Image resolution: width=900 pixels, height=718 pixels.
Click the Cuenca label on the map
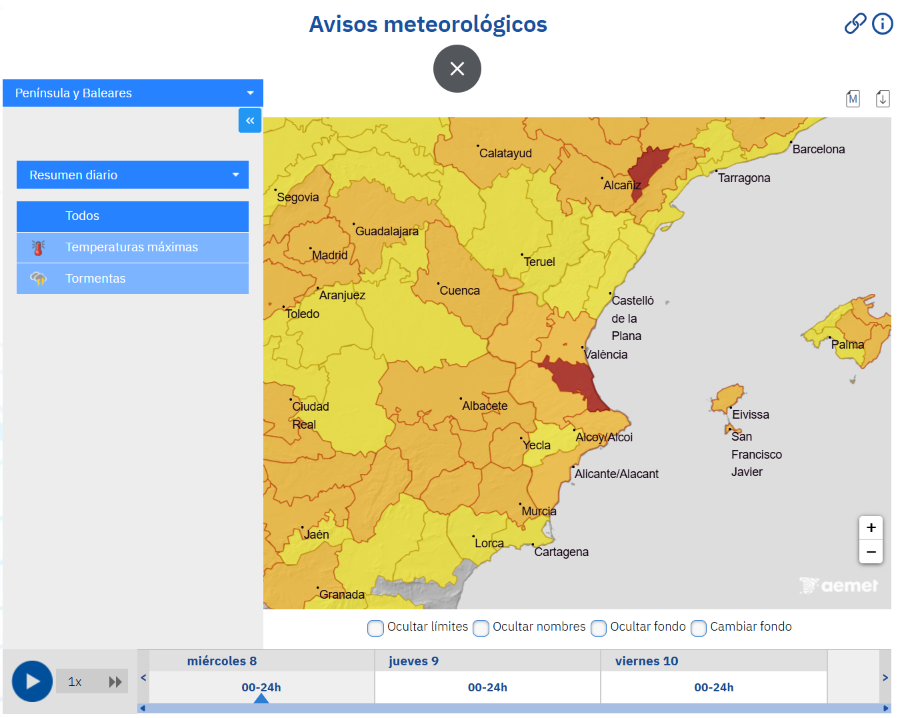pos(460,290)
